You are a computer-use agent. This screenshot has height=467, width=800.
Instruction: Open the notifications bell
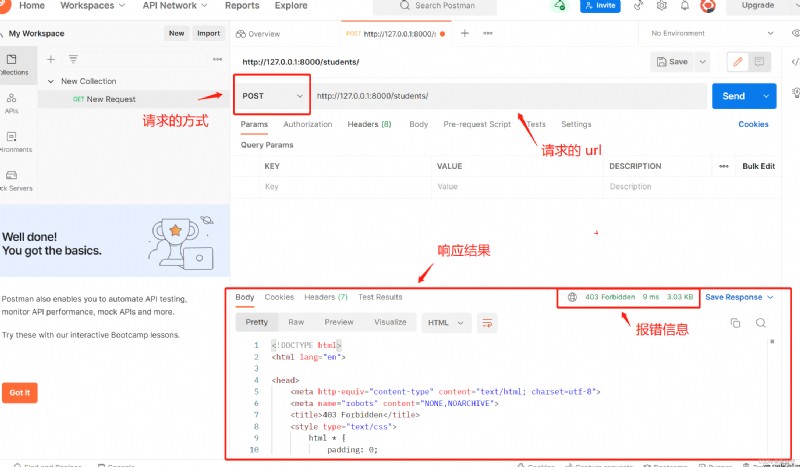[x=685, y=6]
